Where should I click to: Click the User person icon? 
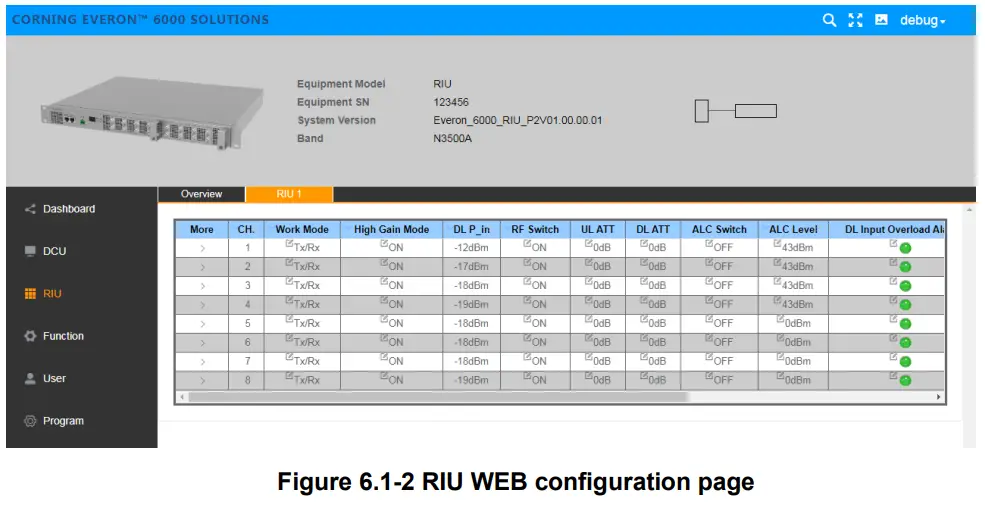(30, 378)
